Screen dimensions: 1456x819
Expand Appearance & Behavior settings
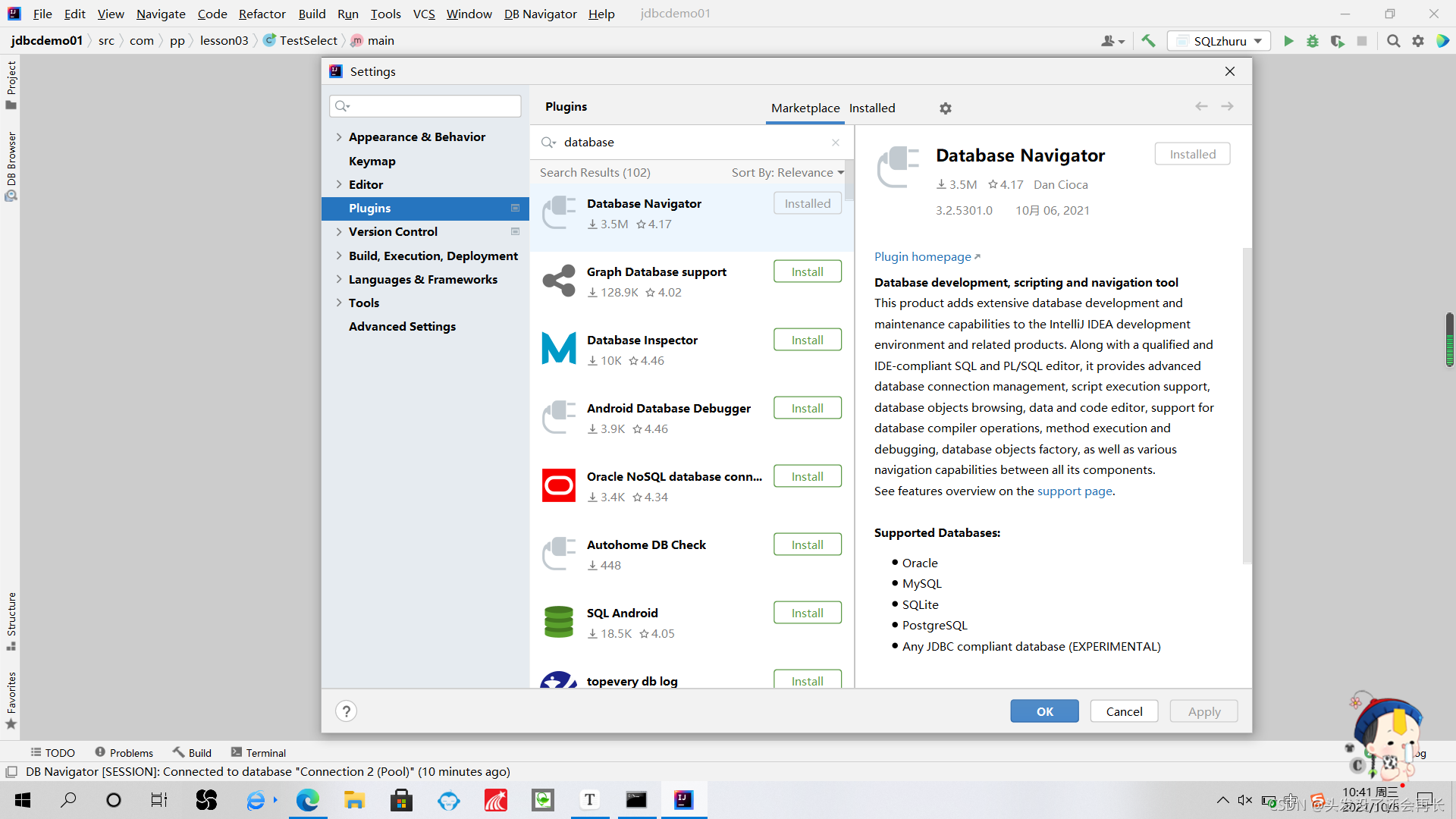coord(339,137)
